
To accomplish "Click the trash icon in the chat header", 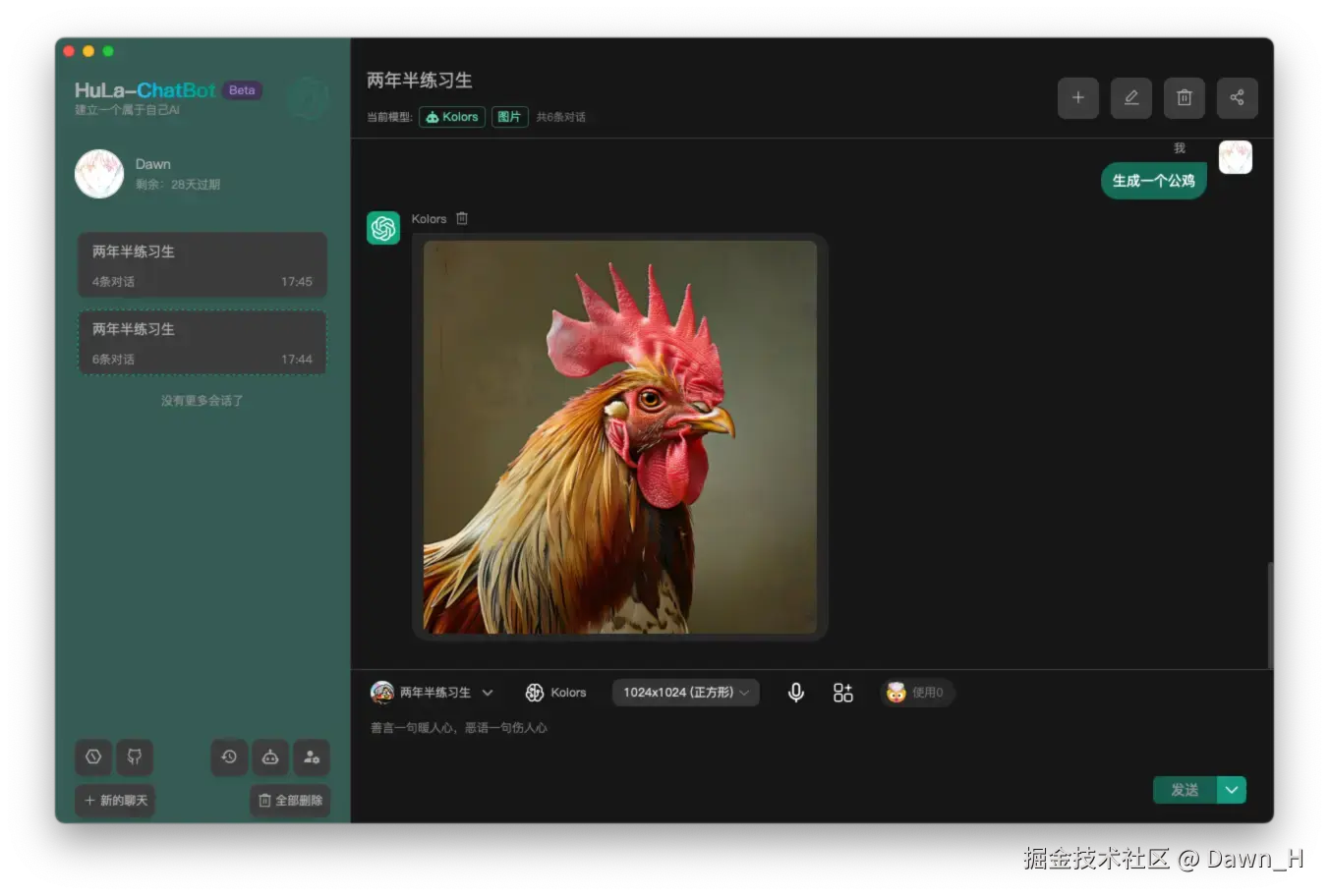I will point(1185,97).
